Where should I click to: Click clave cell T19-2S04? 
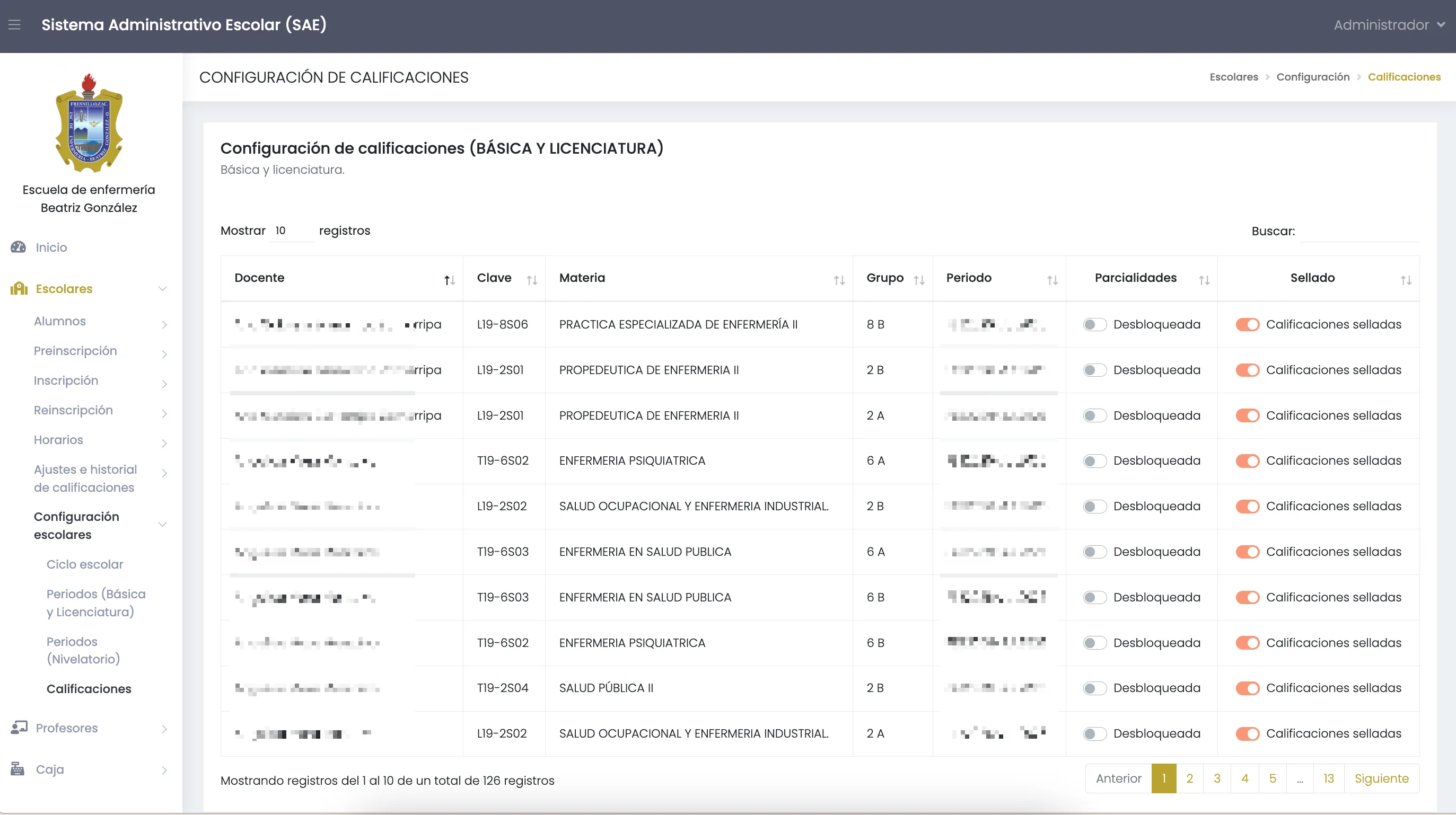click(x=503, y=688)
